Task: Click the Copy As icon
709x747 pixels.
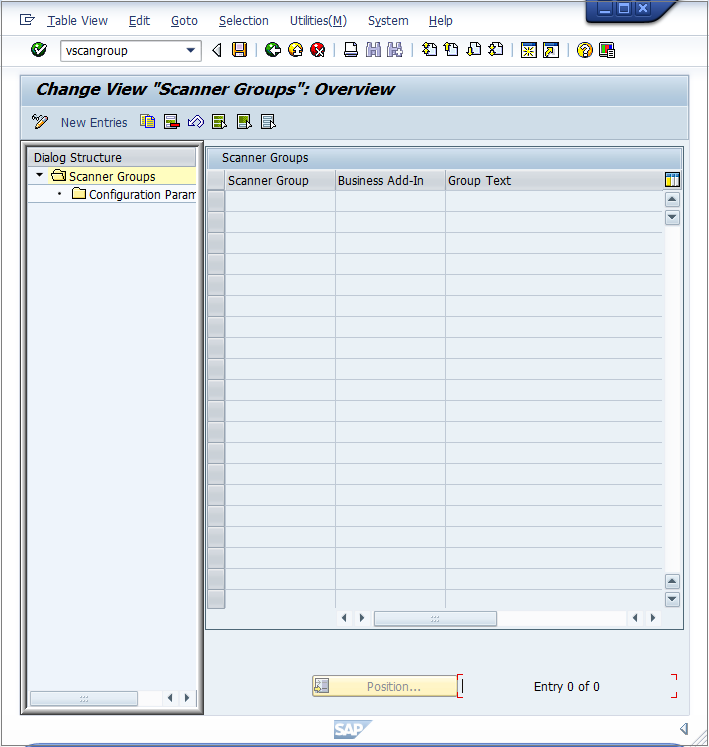Action: click(x=148, y=122)
